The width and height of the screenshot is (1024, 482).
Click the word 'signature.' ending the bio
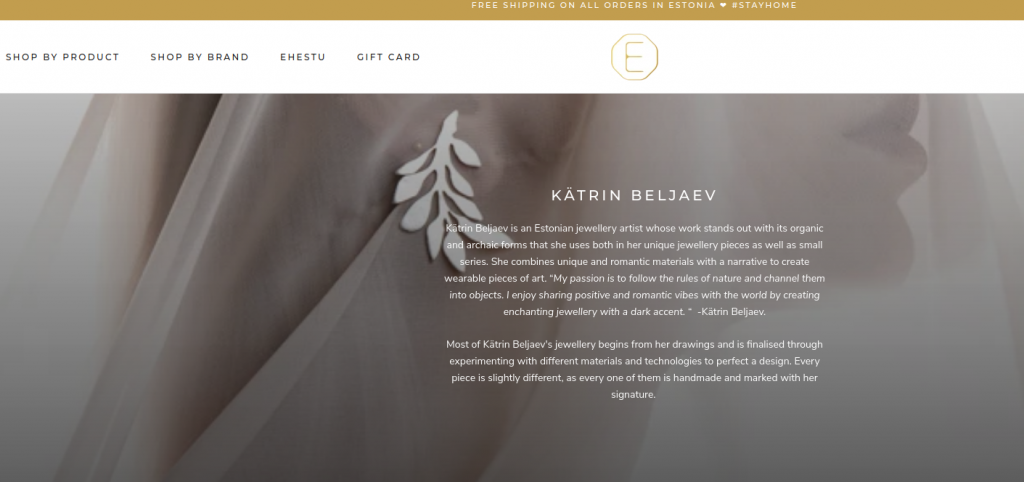coord(633,394)
